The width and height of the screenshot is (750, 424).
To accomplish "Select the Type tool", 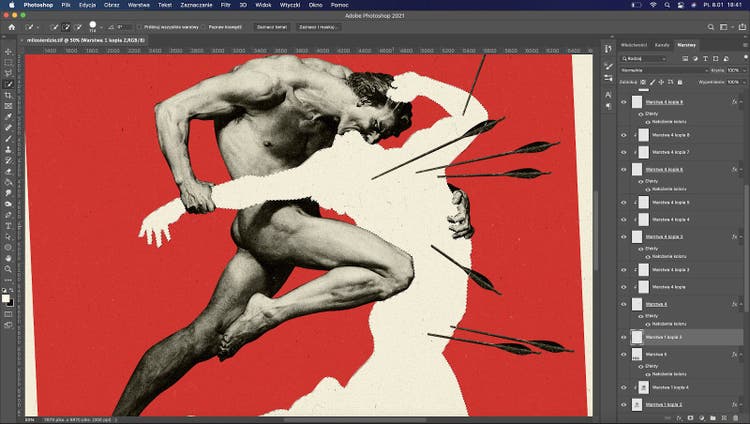I will click(8, 226).
